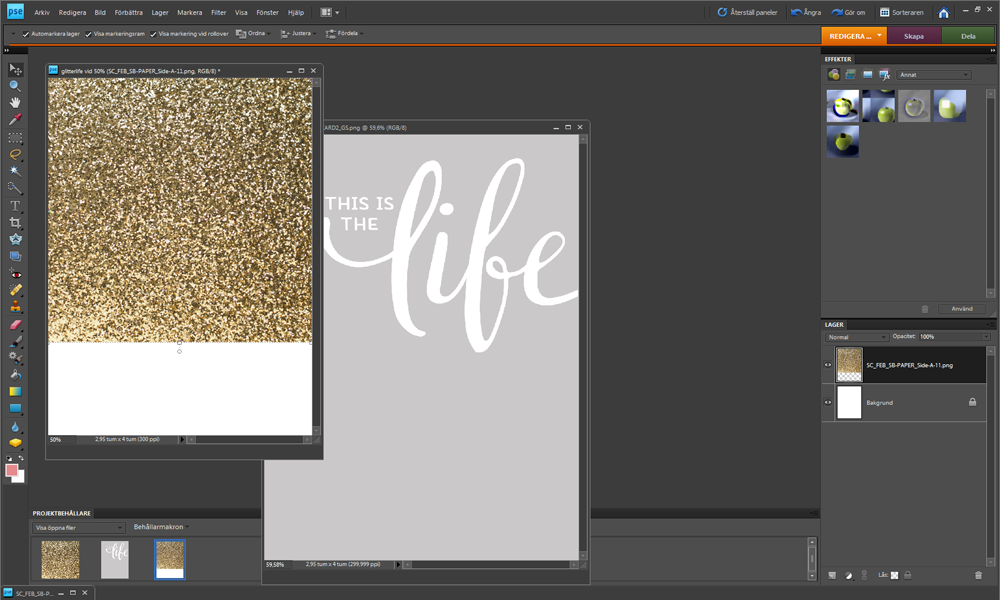The height and width of the screenshot is (600, 1000).
Task: Select the Type tool
Action: pos(14,205)
